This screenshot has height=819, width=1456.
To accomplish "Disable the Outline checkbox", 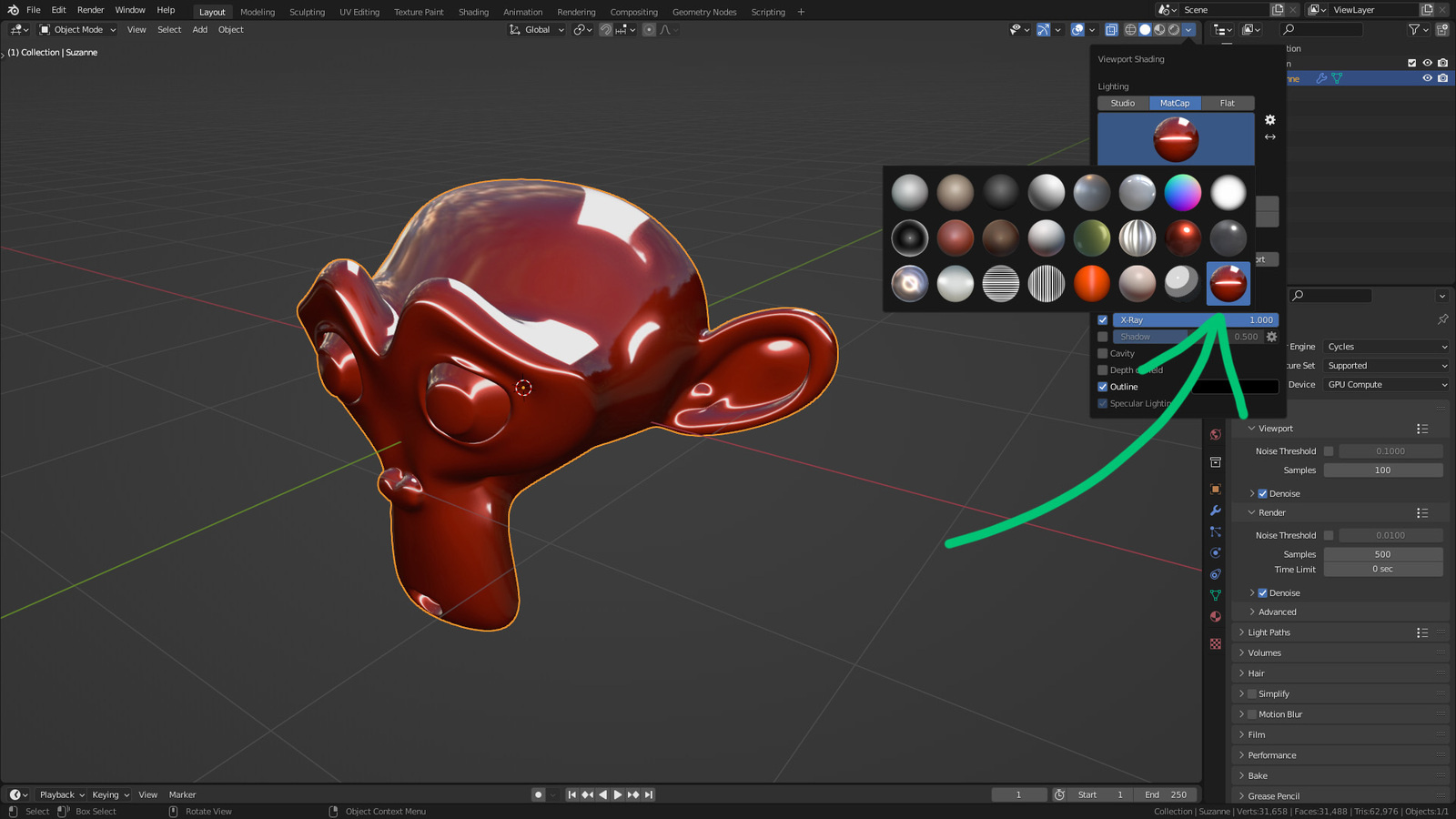I will click(x=1103, y=387).
